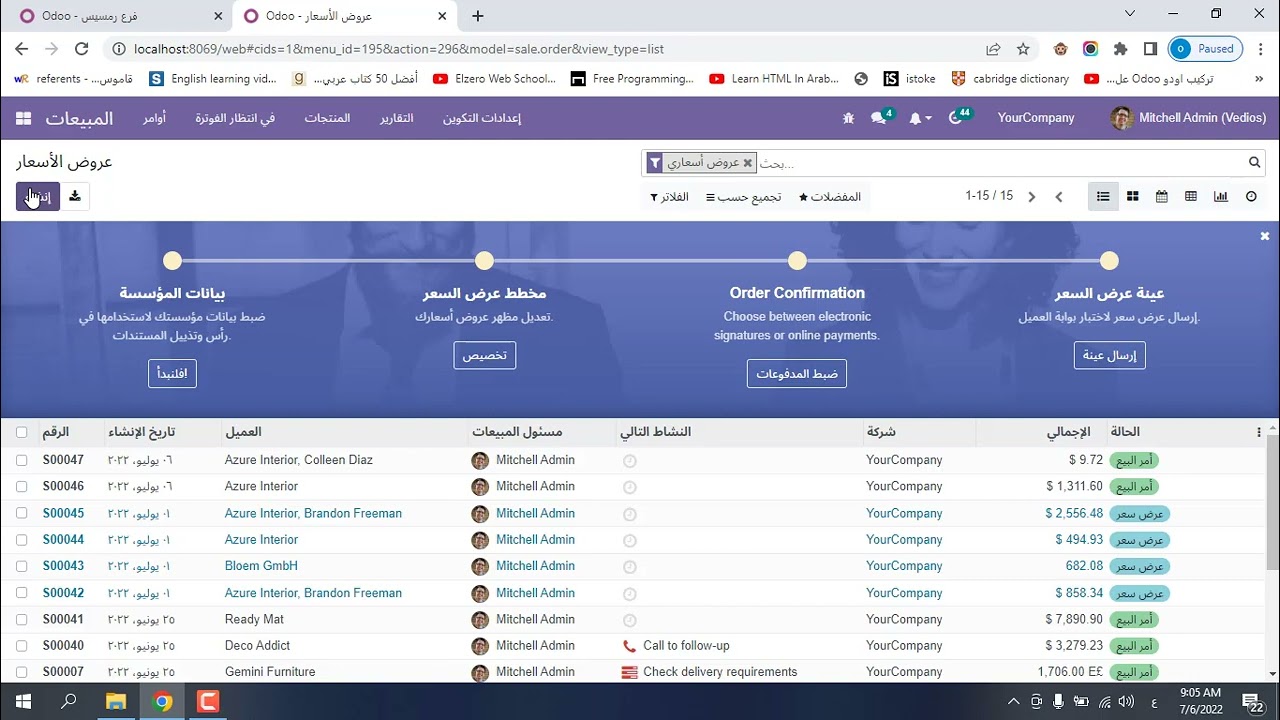Viewport: 1280px width, 720px height.
Task: Tick the checkbox for order S00046
Action: coord(21,486)
